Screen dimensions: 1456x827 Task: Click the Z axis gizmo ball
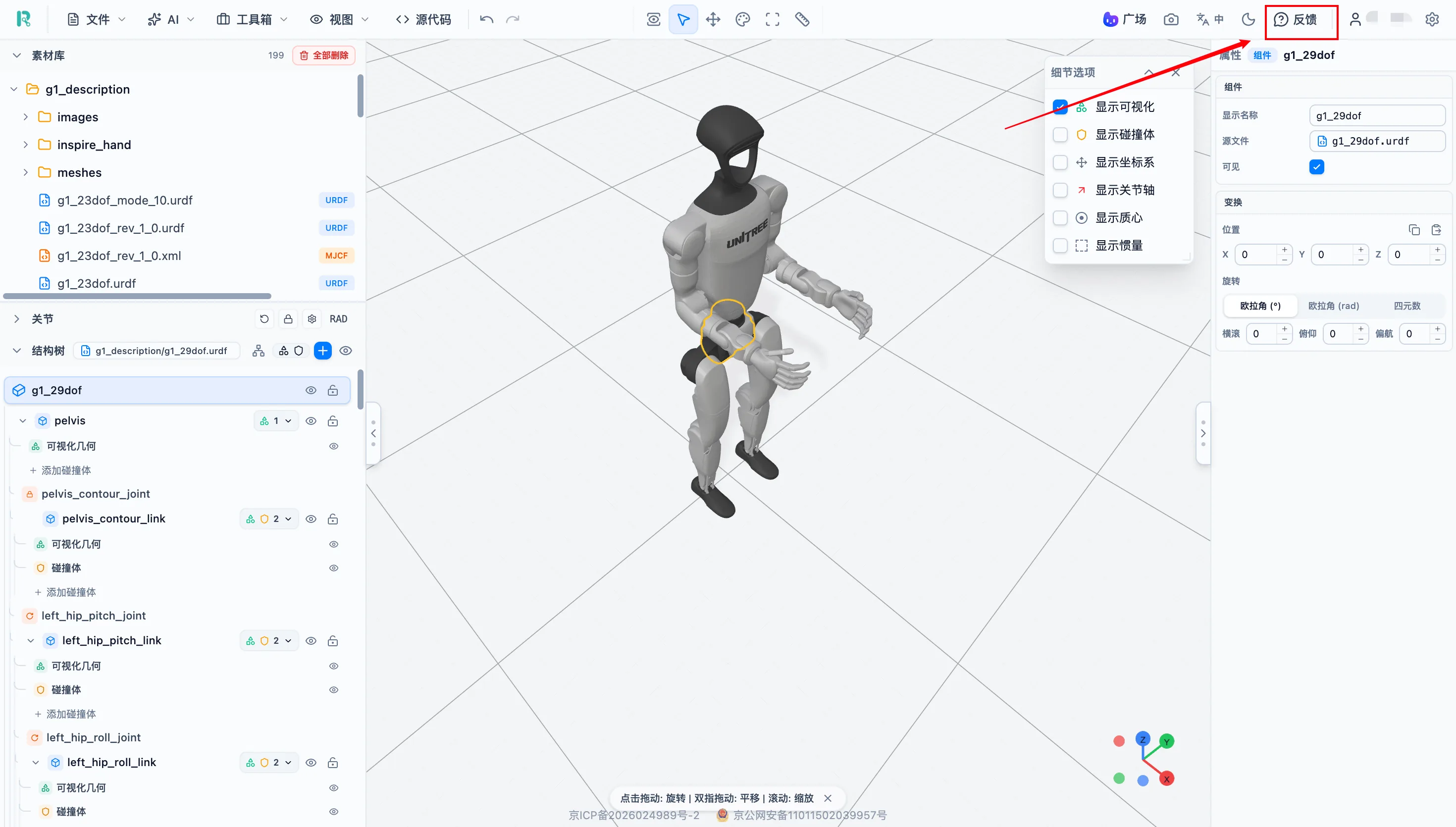pyautogui.click(x=1143, y=739)
